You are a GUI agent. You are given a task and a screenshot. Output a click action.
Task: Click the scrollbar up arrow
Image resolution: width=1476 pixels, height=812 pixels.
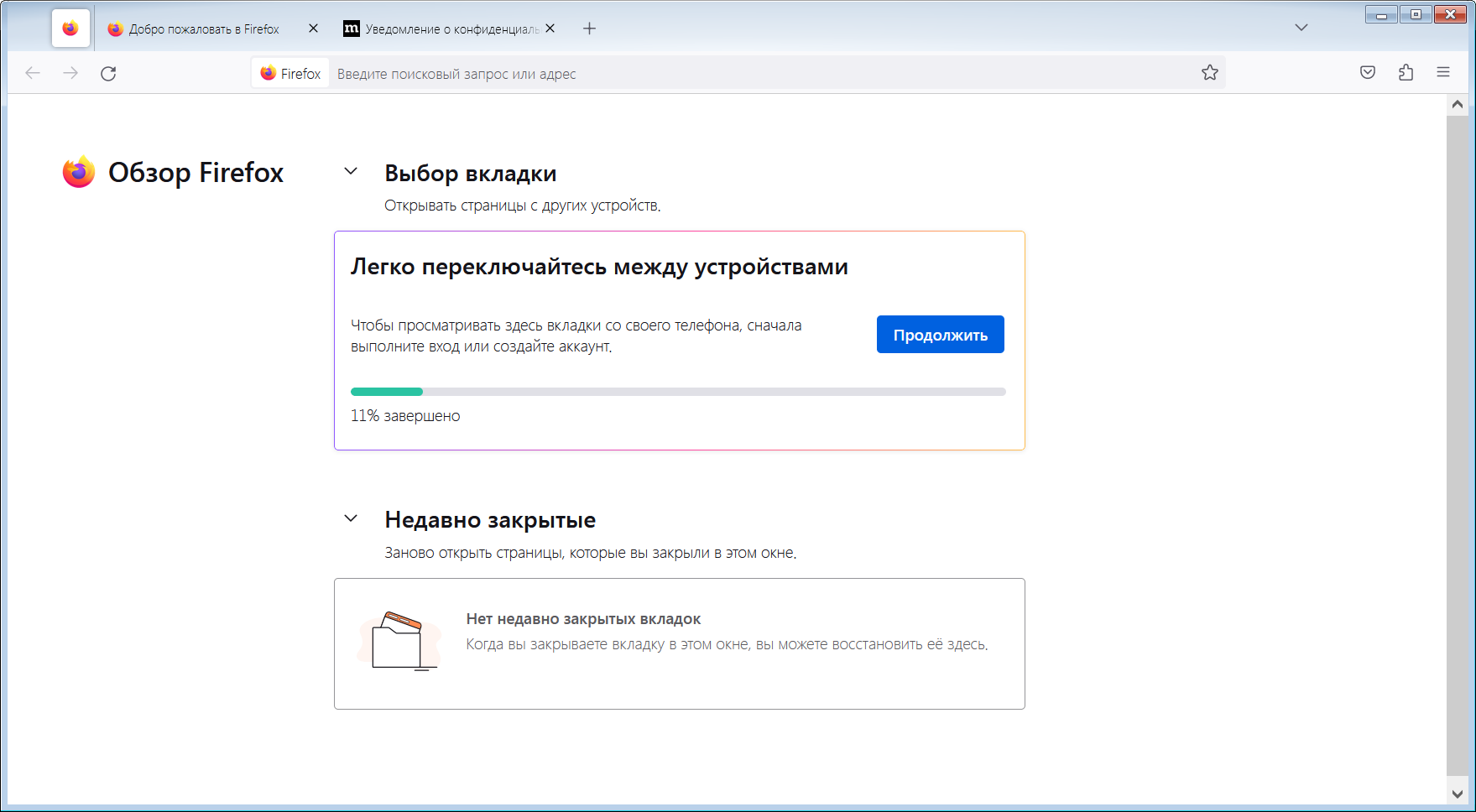click(x=1458, y=105)
